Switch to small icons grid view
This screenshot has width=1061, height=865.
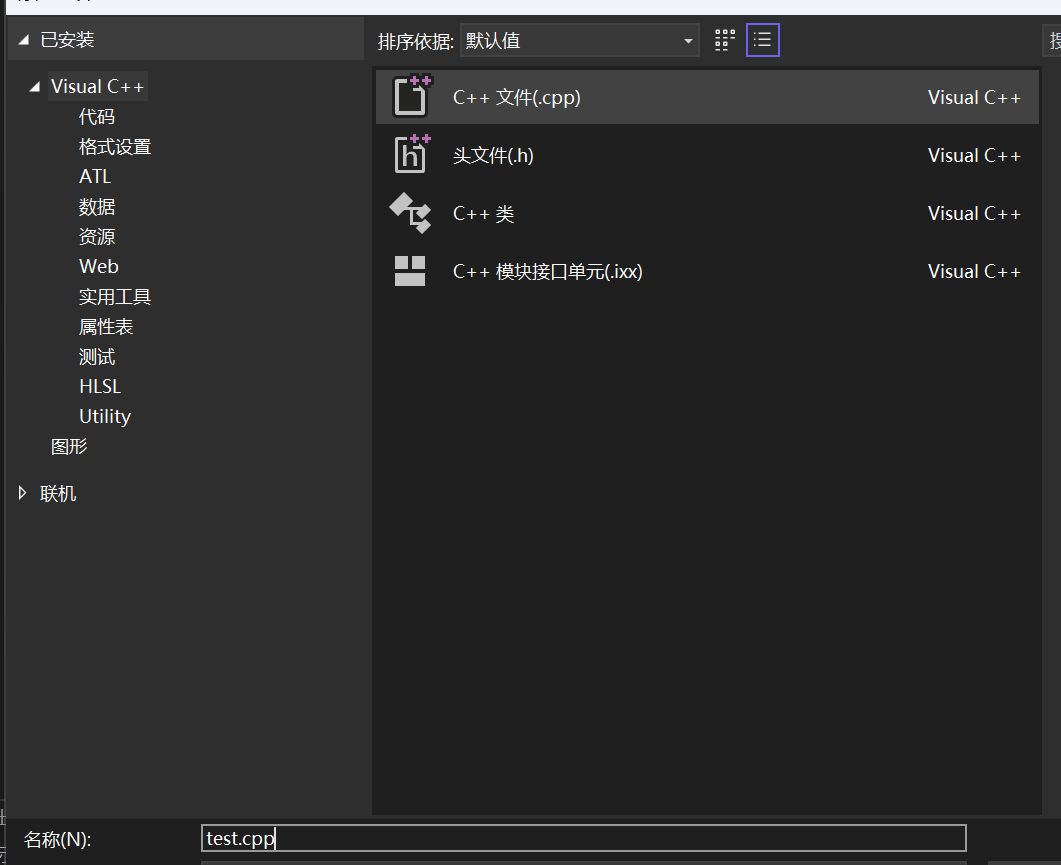tap(725, 40)
